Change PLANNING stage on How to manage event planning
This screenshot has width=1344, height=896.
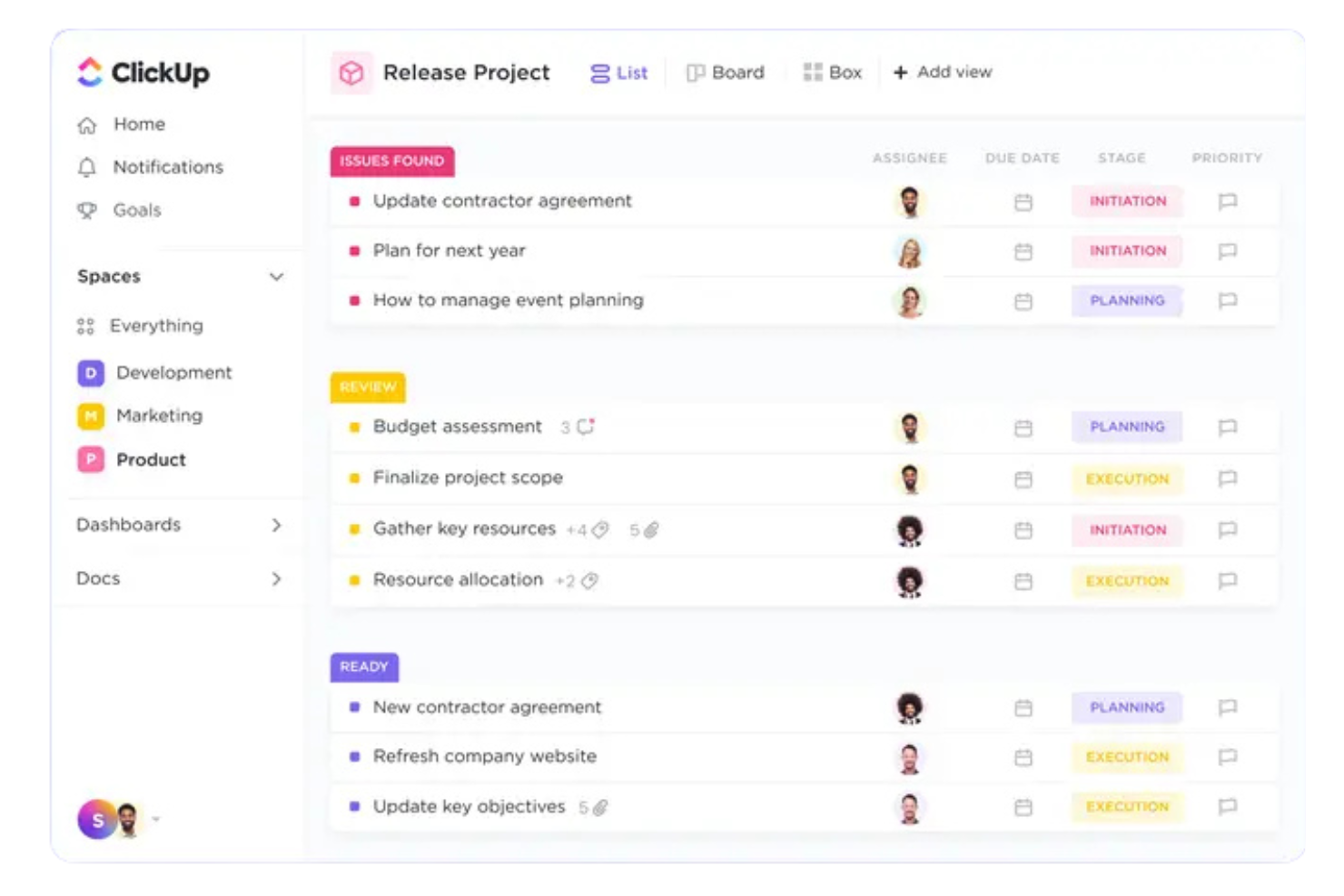click(x=1128, y=300)
